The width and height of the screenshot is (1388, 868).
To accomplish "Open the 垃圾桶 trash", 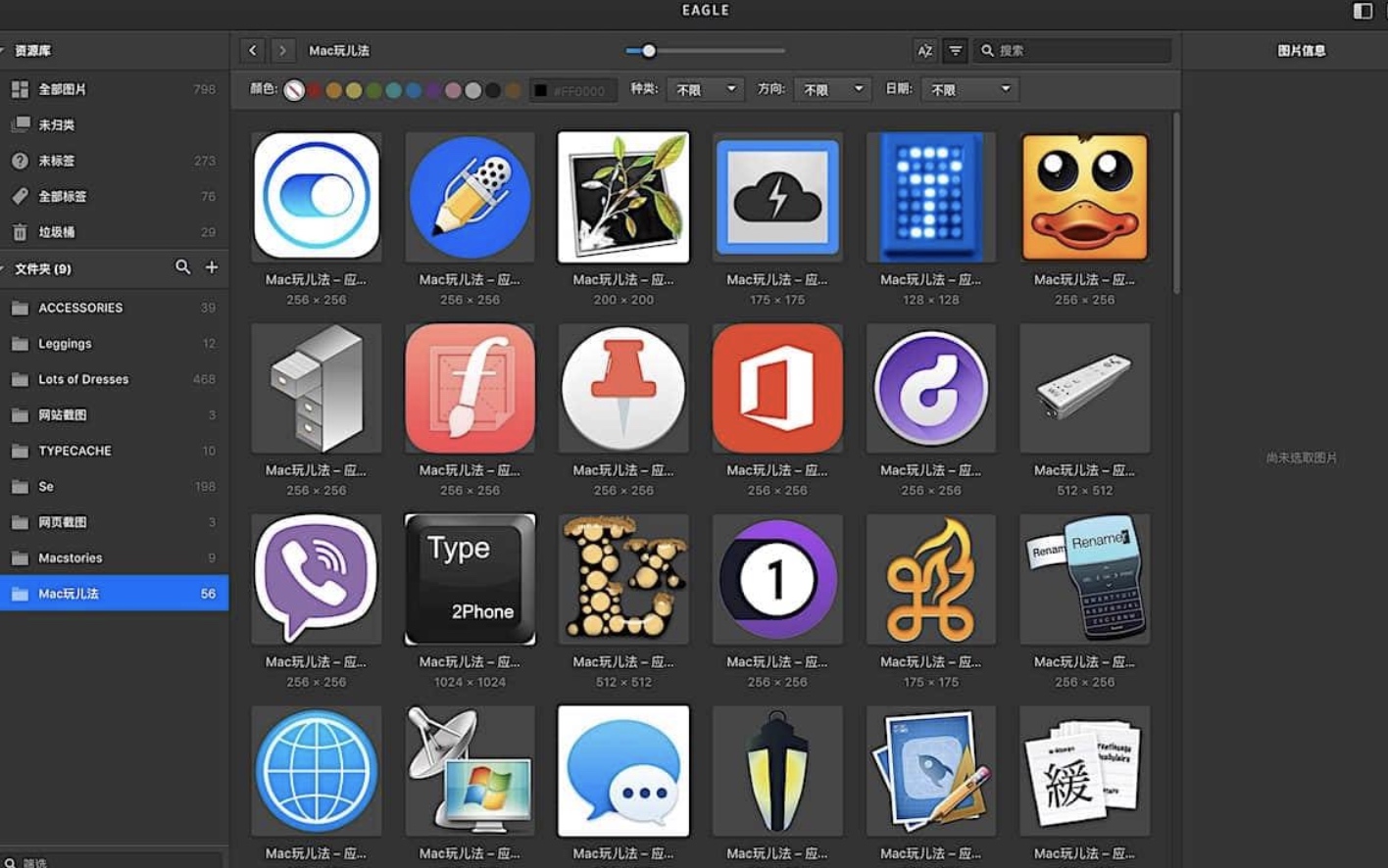I will click(x=114, y=232).
